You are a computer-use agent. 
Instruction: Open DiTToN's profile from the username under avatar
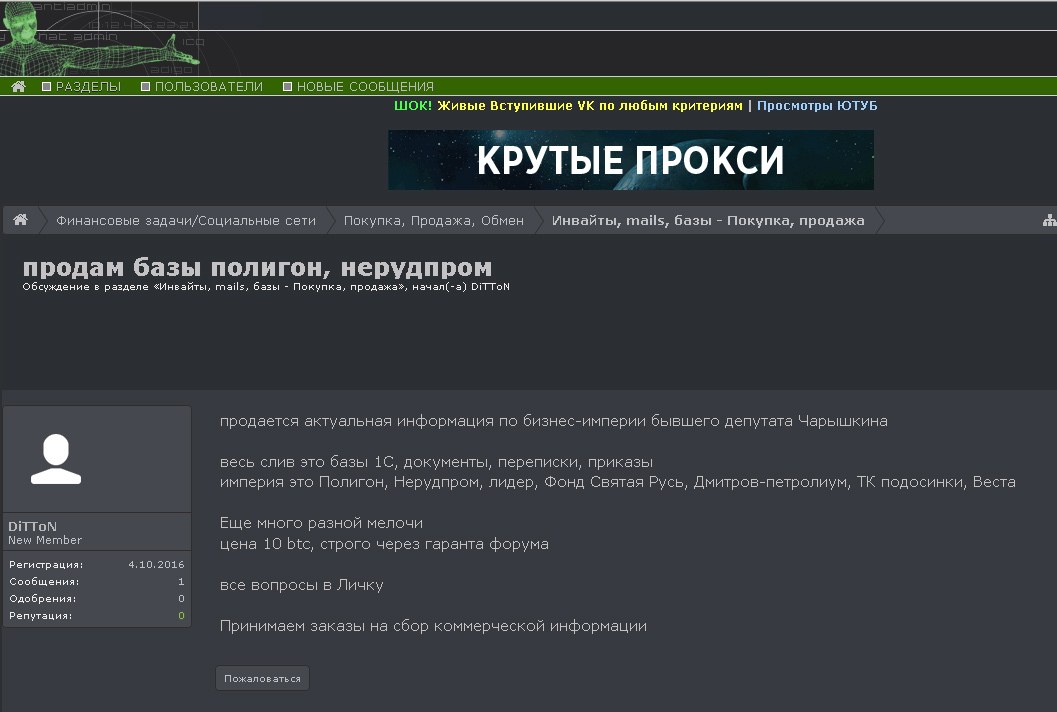[x=33, y=526]
